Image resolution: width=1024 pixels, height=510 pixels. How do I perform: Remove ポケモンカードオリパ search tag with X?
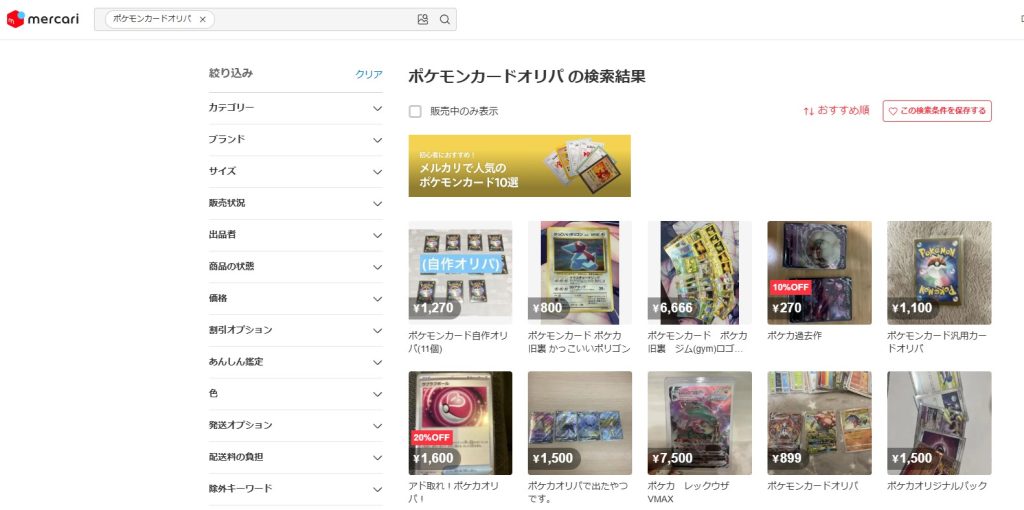pyautogui.click(x=202, y=19)
